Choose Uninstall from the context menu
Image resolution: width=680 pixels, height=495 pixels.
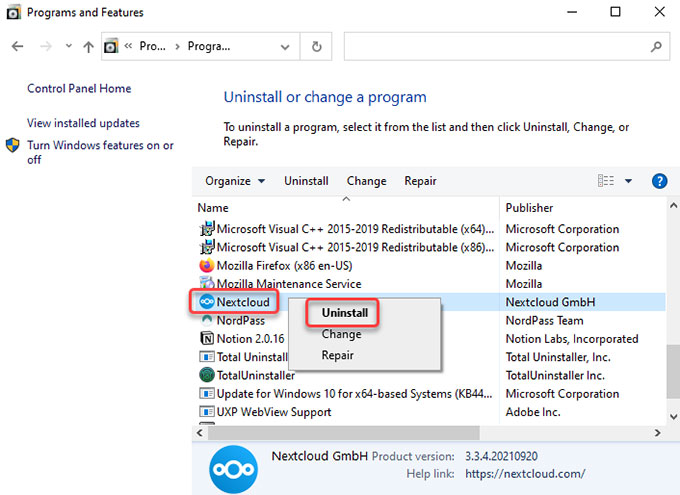coord(345,313)
